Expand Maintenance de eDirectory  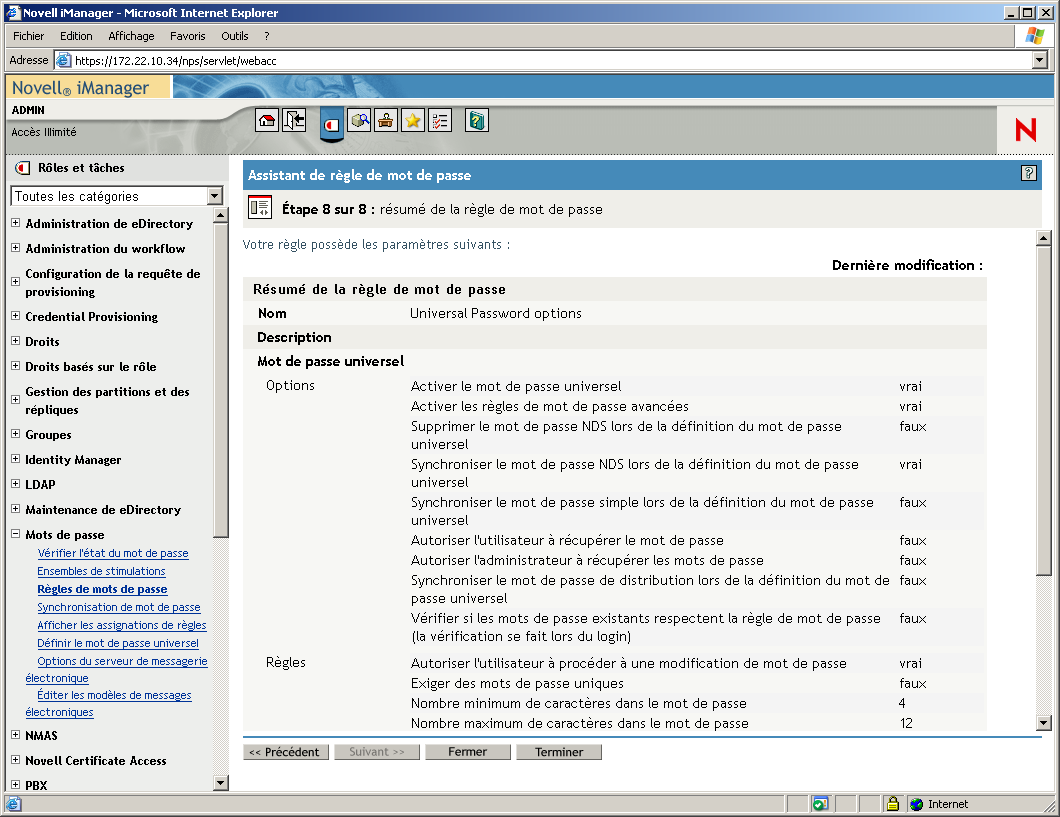pyautogui.click(x=16, y=509)
